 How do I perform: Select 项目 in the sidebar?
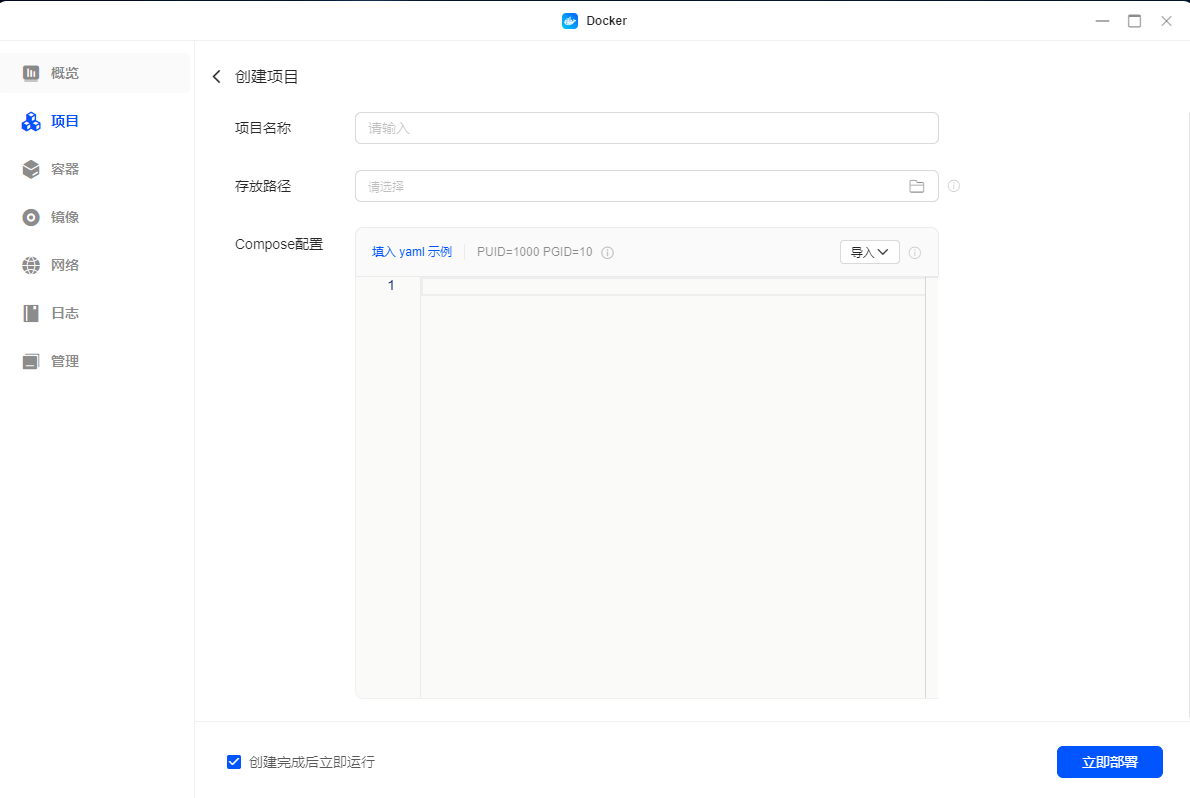coord(64,120)
